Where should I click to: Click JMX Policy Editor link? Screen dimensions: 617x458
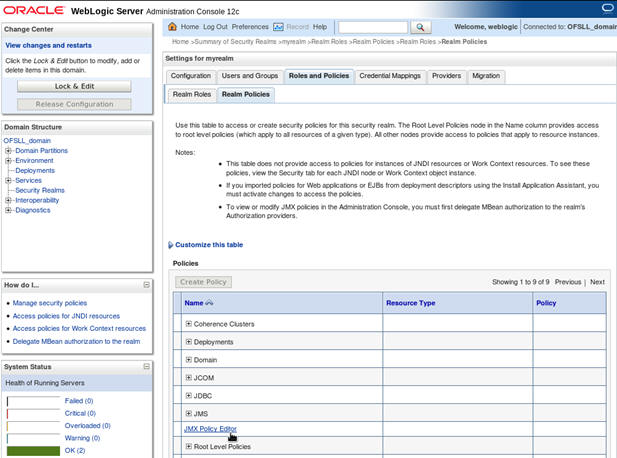tap(210, 428)
